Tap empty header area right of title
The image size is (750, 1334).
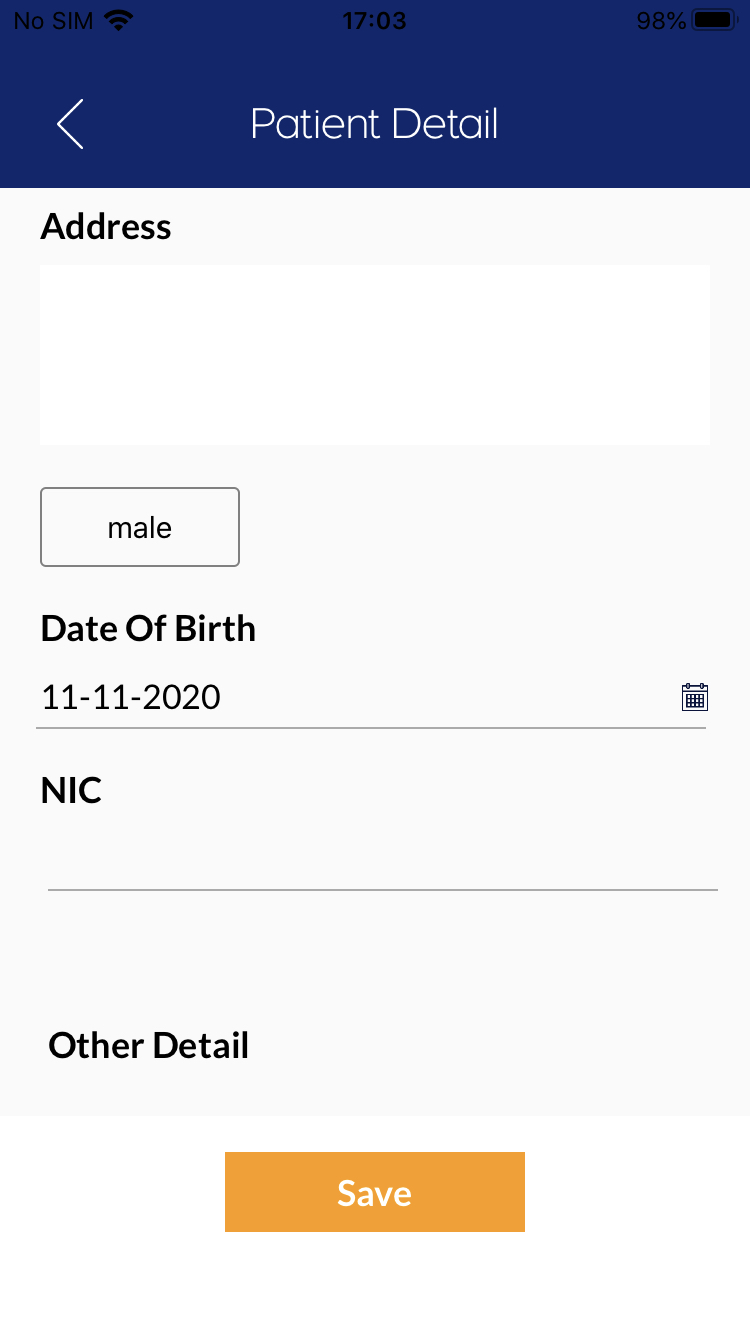[630, 124]
